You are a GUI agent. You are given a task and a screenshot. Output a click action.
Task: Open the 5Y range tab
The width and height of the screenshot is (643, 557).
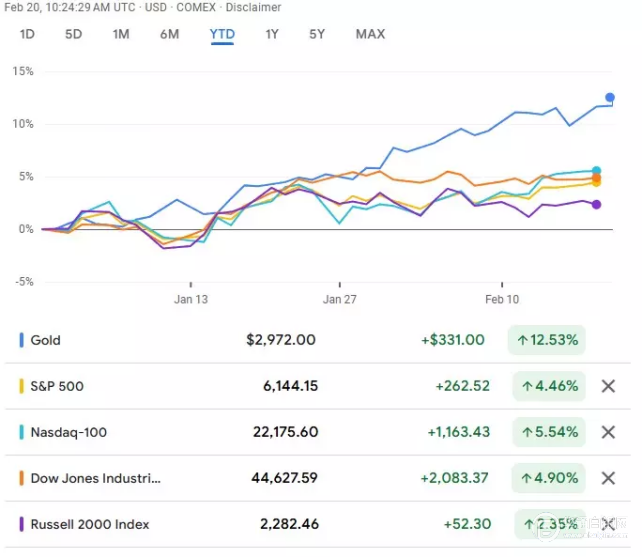click(x=317, y=34)
